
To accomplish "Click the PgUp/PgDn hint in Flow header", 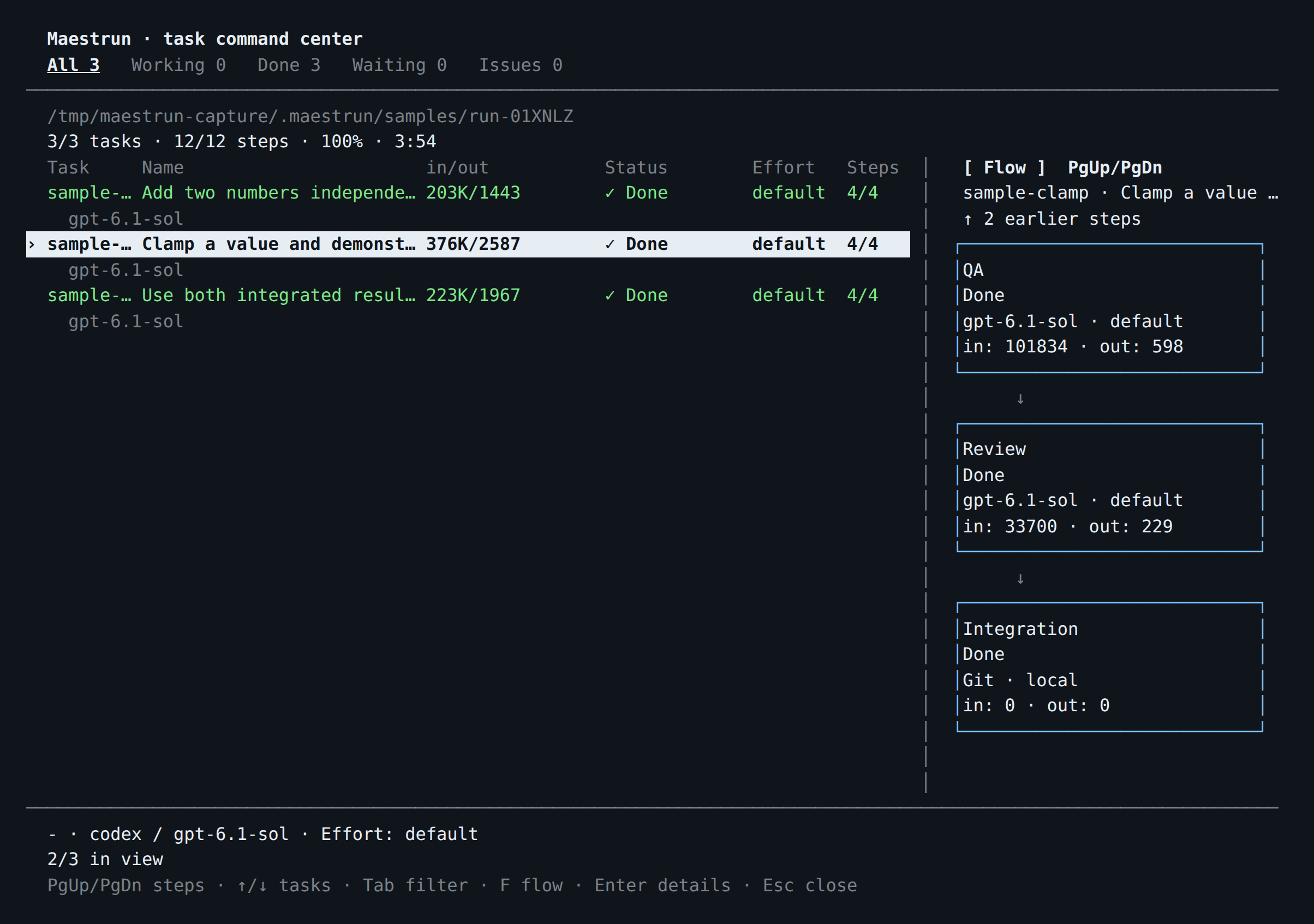I will (x=1115, y=167).
